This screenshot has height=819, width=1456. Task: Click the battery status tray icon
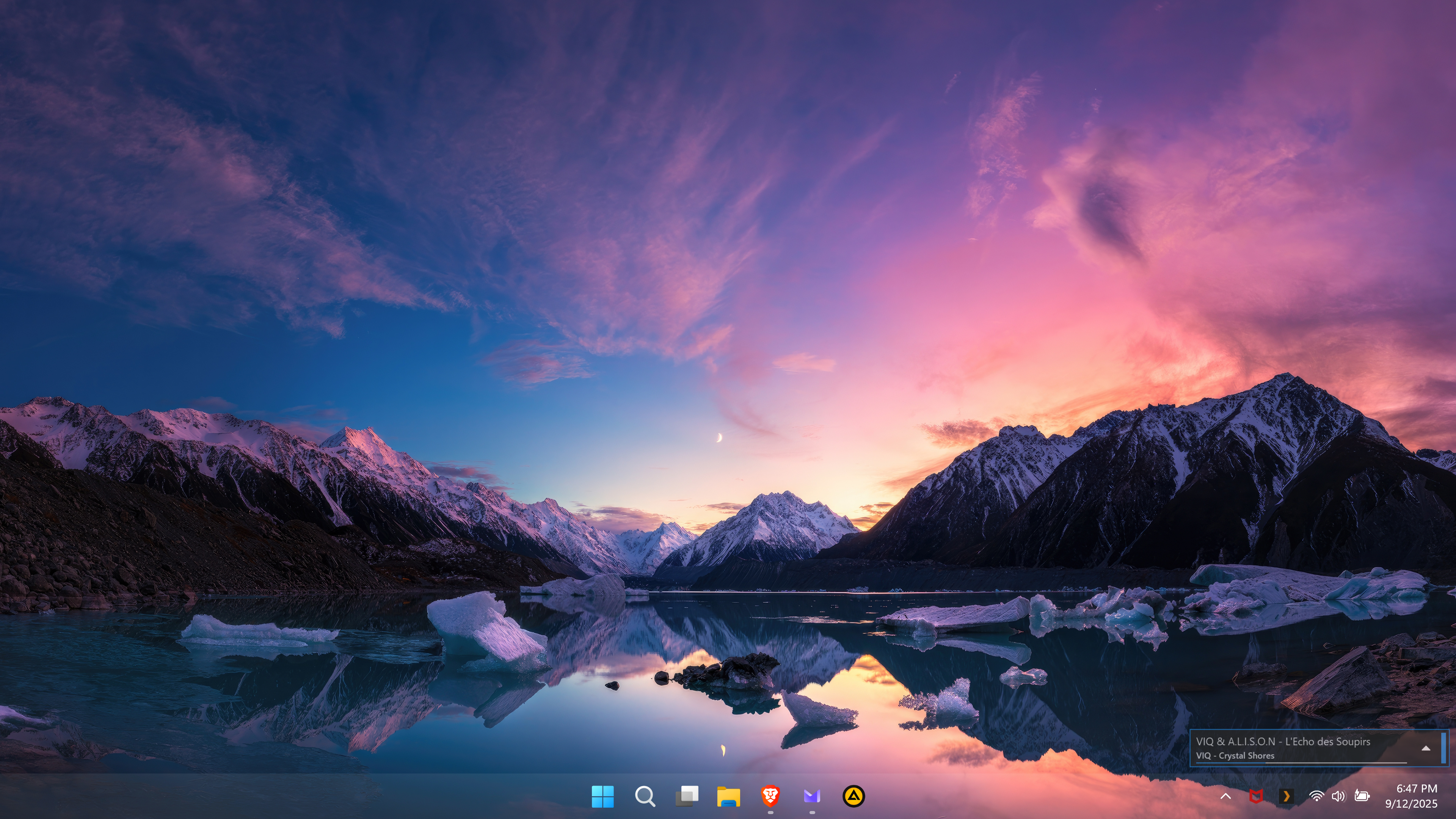1362,796
